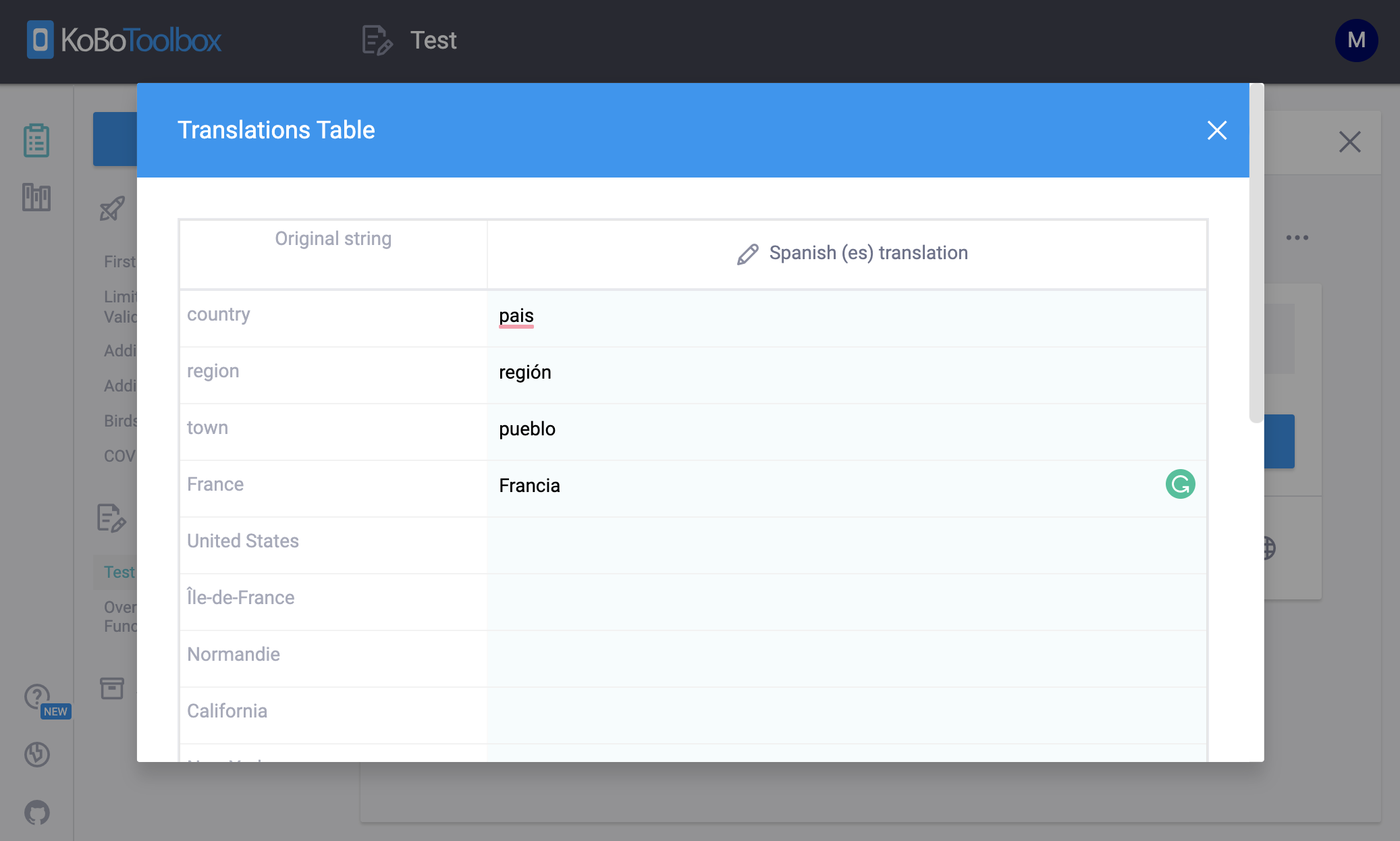Open the three-dots more options menu
1400x841 pixels.
[x=1297, y=238]
